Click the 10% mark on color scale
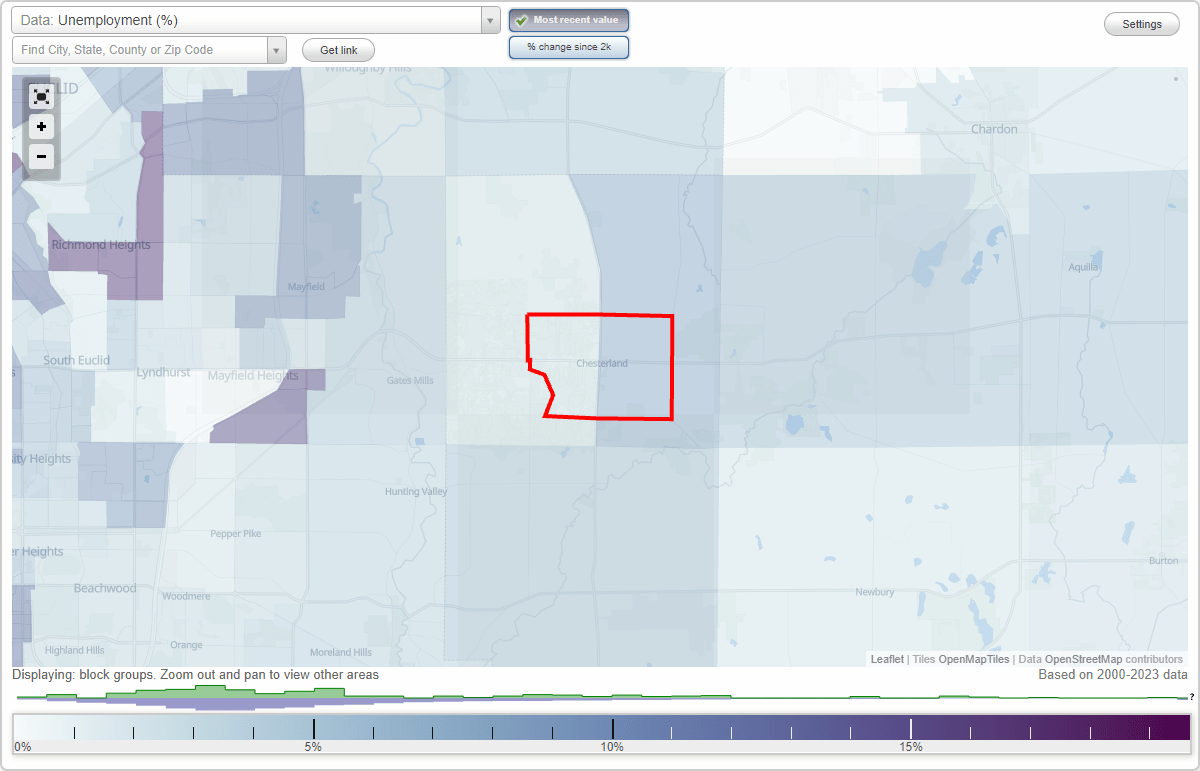This screenshot has height=771, width=1200. click(612, 747)
